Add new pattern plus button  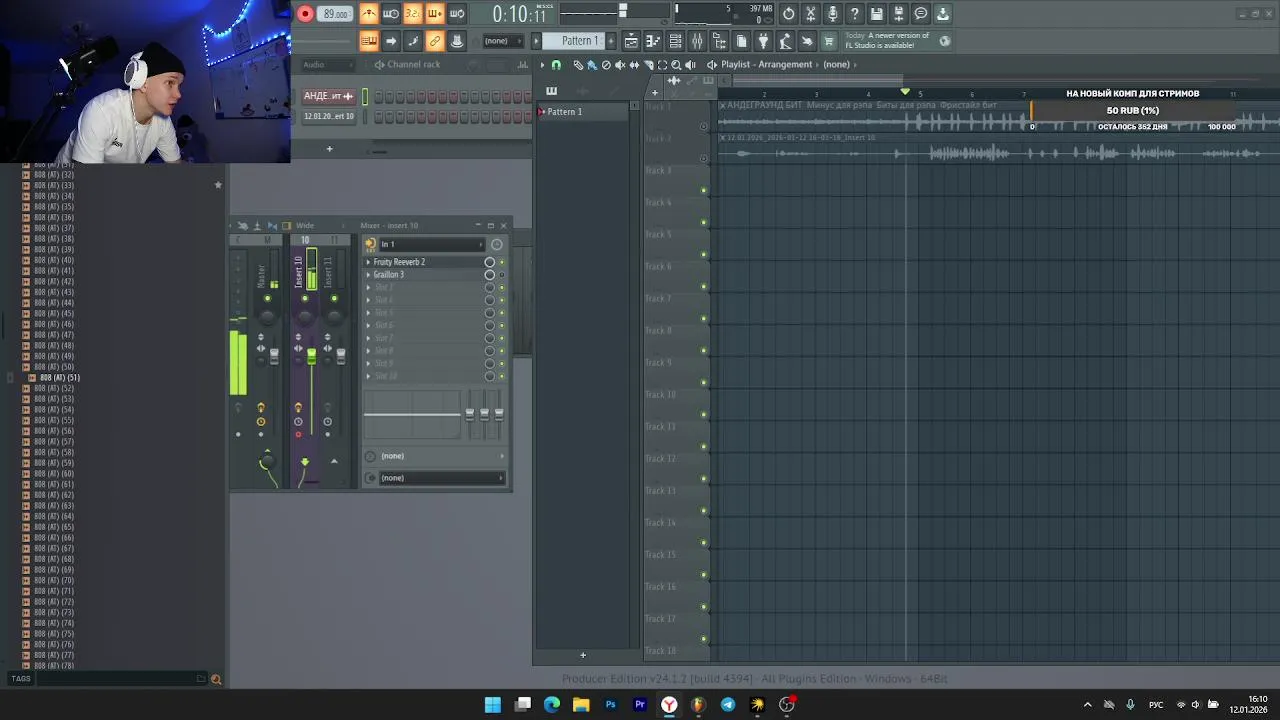click(611, 41)
